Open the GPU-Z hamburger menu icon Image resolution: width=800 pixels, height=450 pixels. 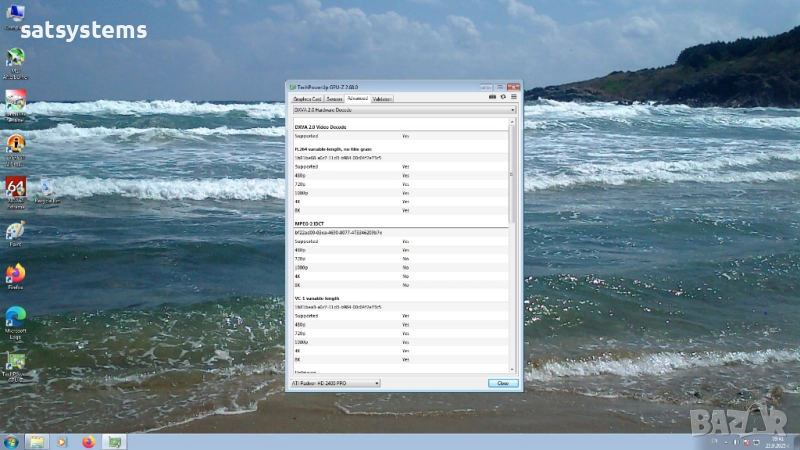coord(514,98)
